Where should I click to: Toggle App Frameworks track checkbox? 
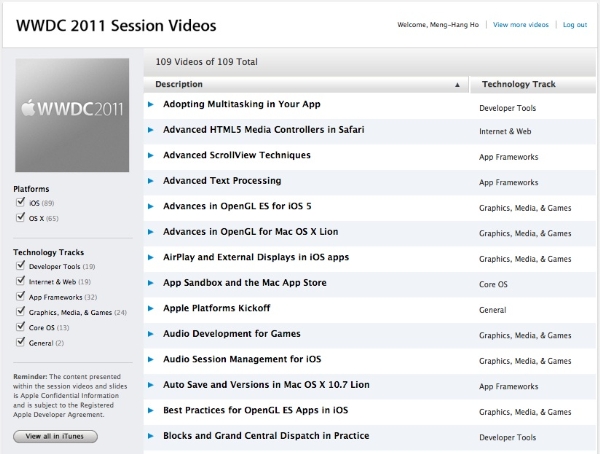20,296
